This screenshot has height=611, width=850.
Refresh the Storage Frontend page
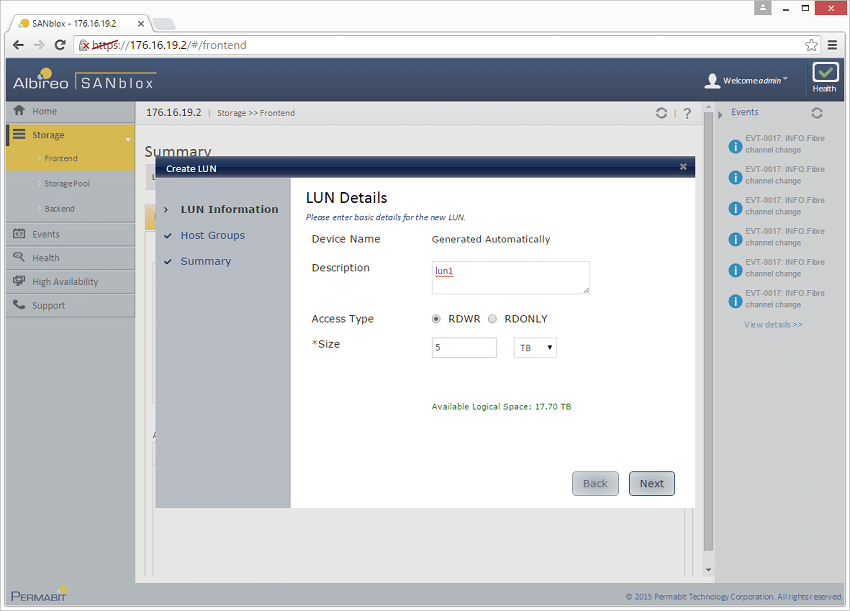point(661,113)
